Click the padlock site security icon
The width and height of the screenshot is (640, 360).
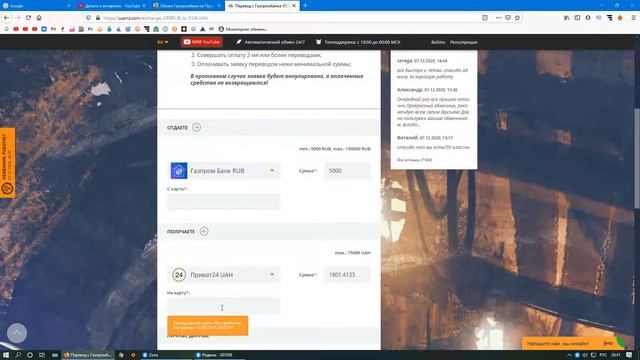coord(98,18)
